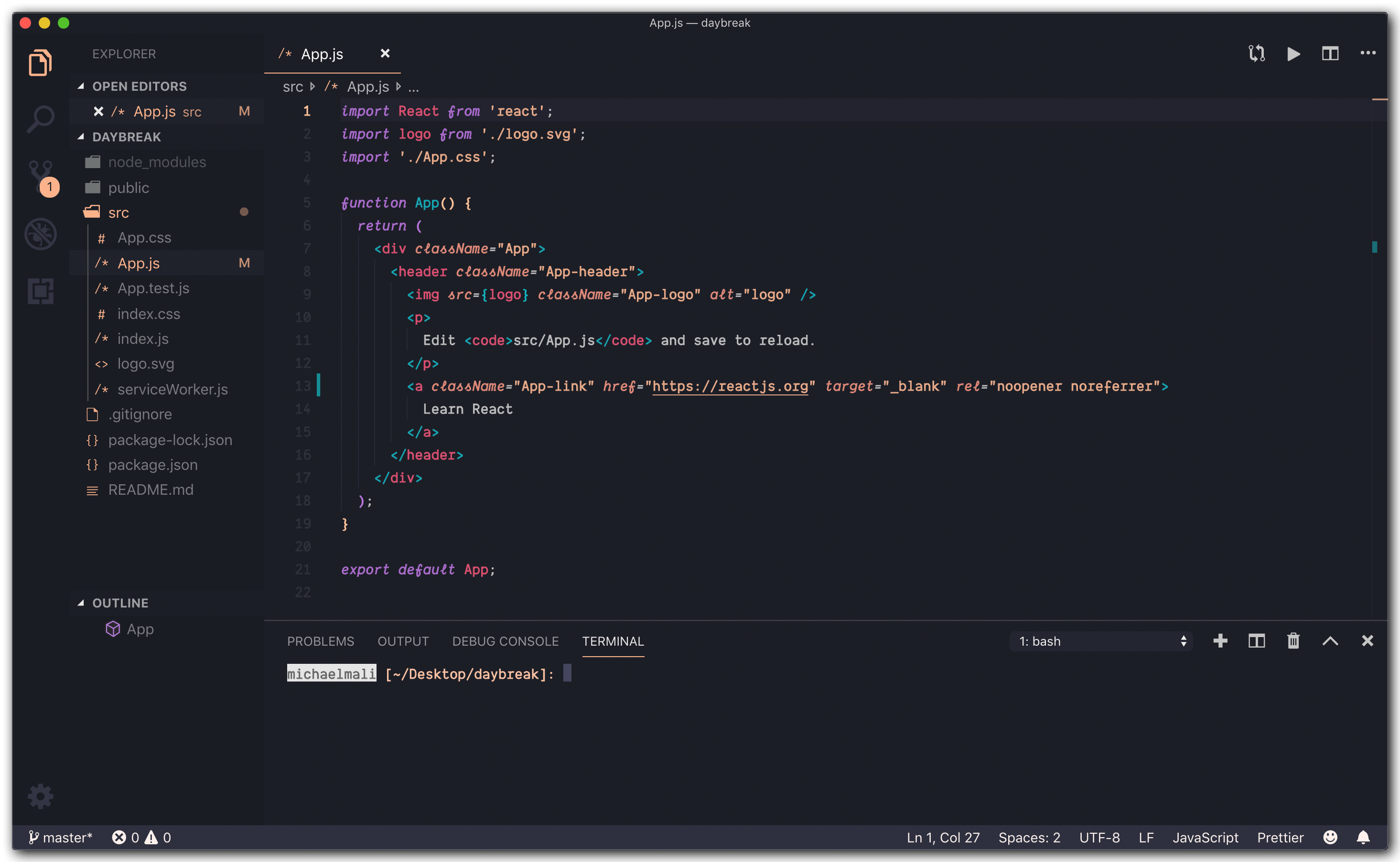Click App.js in the breadcrumb path
The width and height of the screenshot is (1400, 862).
368,86
